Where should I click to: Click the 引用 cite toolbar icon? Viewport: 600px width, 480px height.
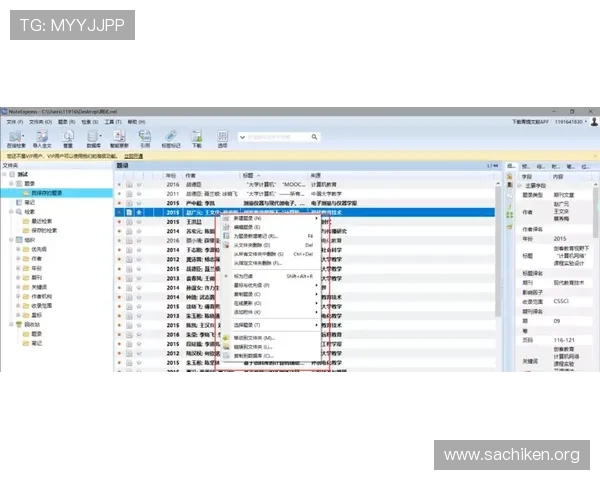coord(145,137)
